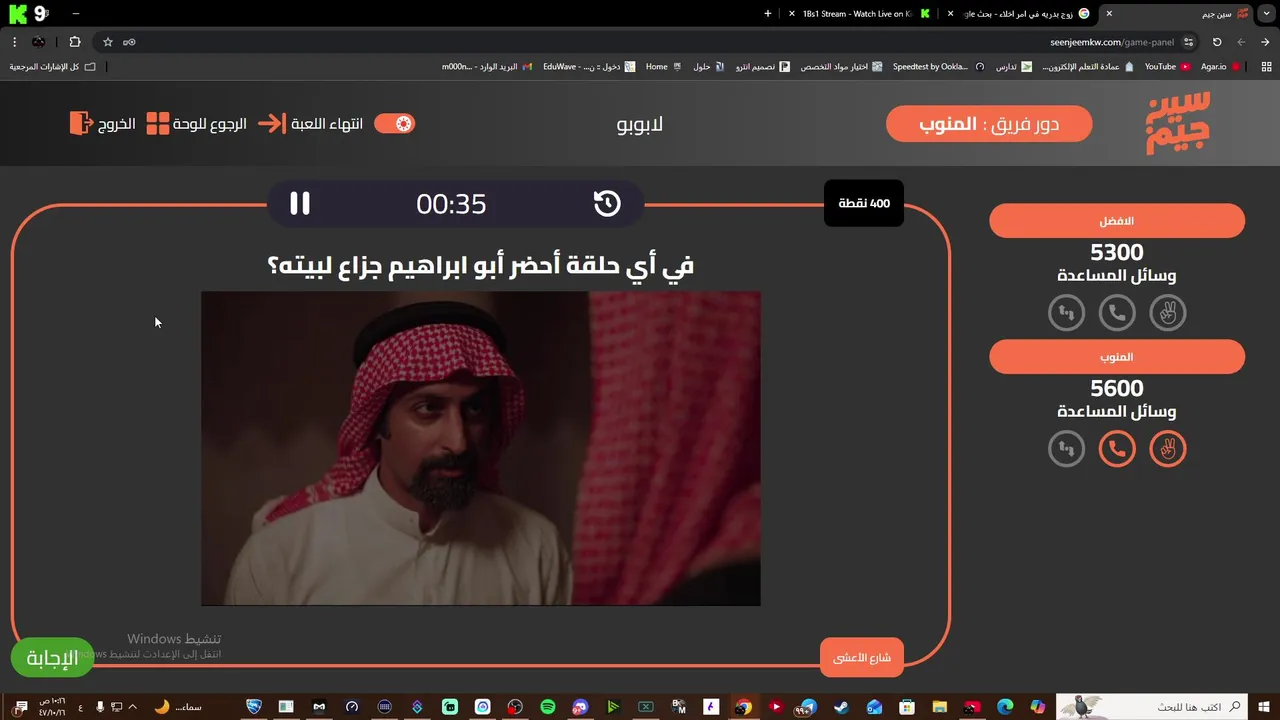The width and height of the screenshot is (1280, 720).
Task: Click the question image of the man
Action: (x=481, y=448)
